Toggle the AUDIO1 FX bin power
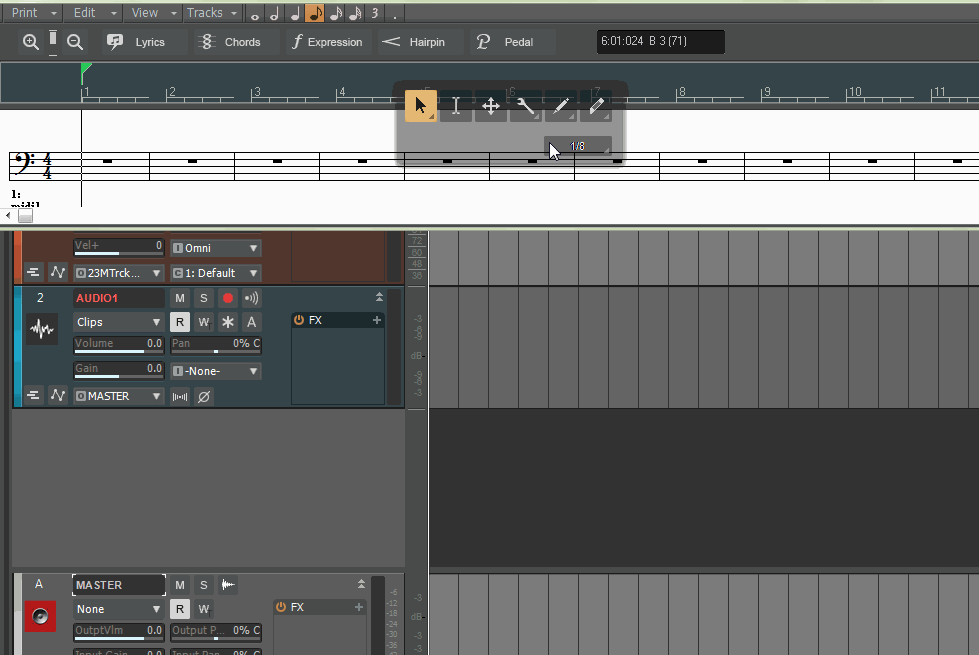The height and width of the screenshot is (655, 979). [x=299, y=320]
